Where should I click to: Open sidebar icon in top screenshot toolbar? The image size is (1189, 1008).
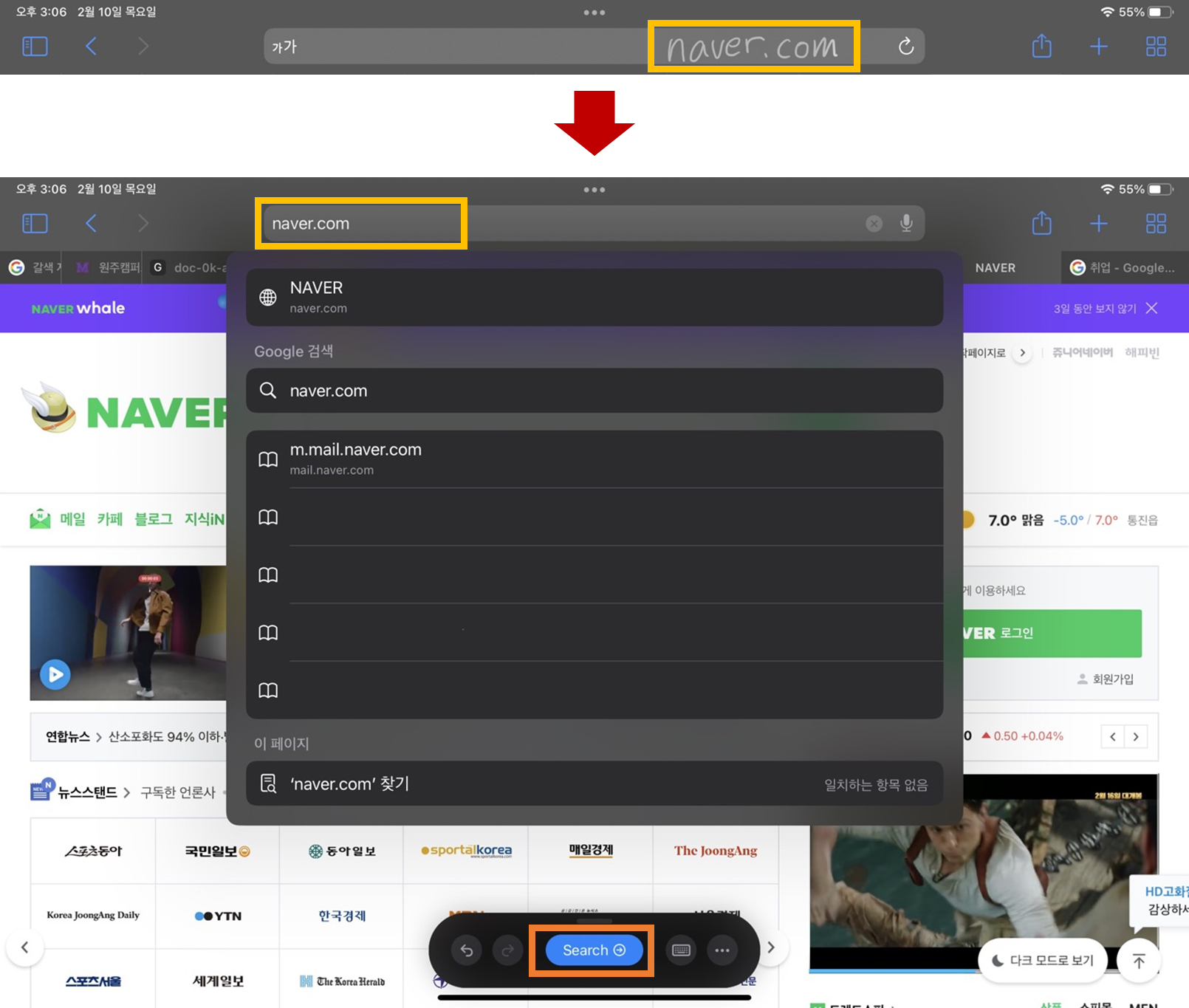point(35,47)
